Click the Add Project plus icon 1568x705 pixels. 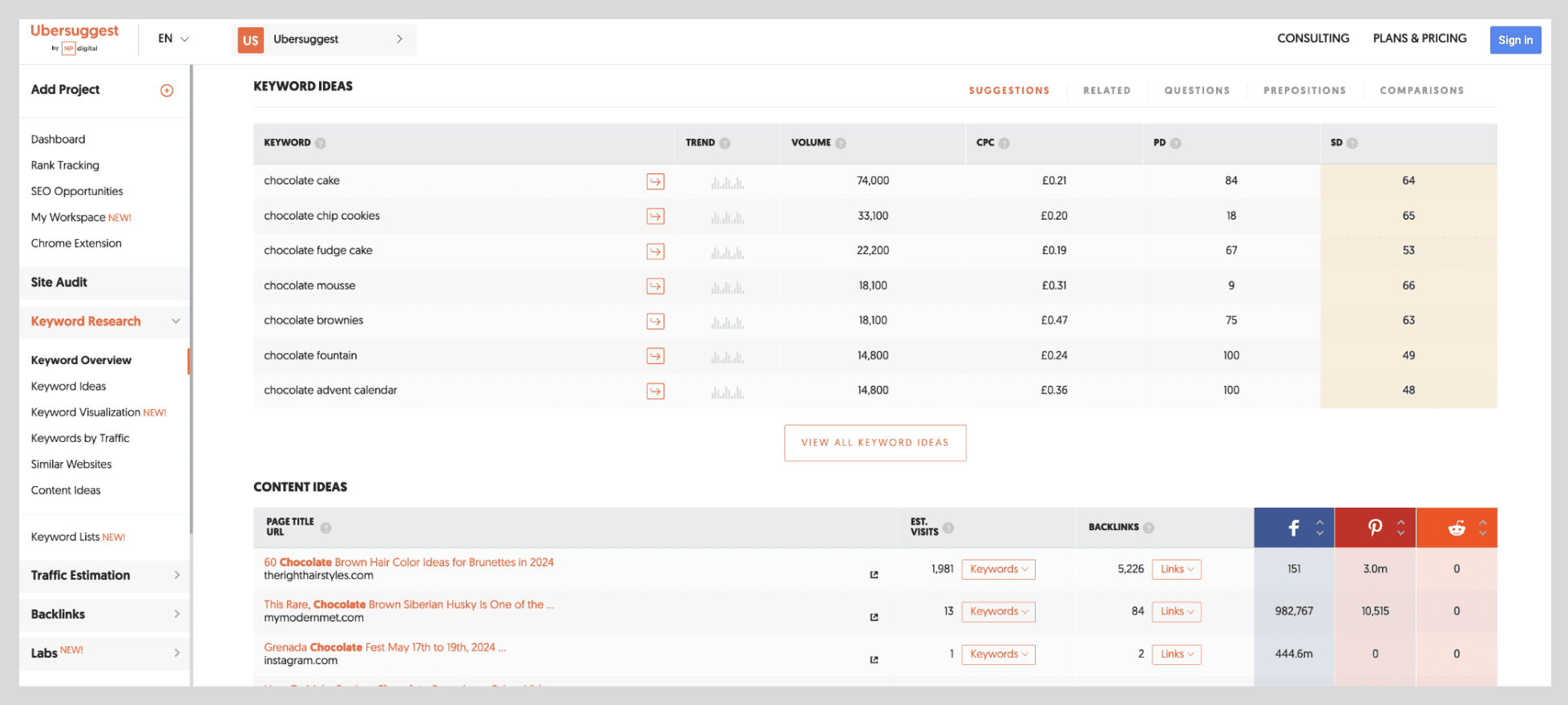click(167, 91)
